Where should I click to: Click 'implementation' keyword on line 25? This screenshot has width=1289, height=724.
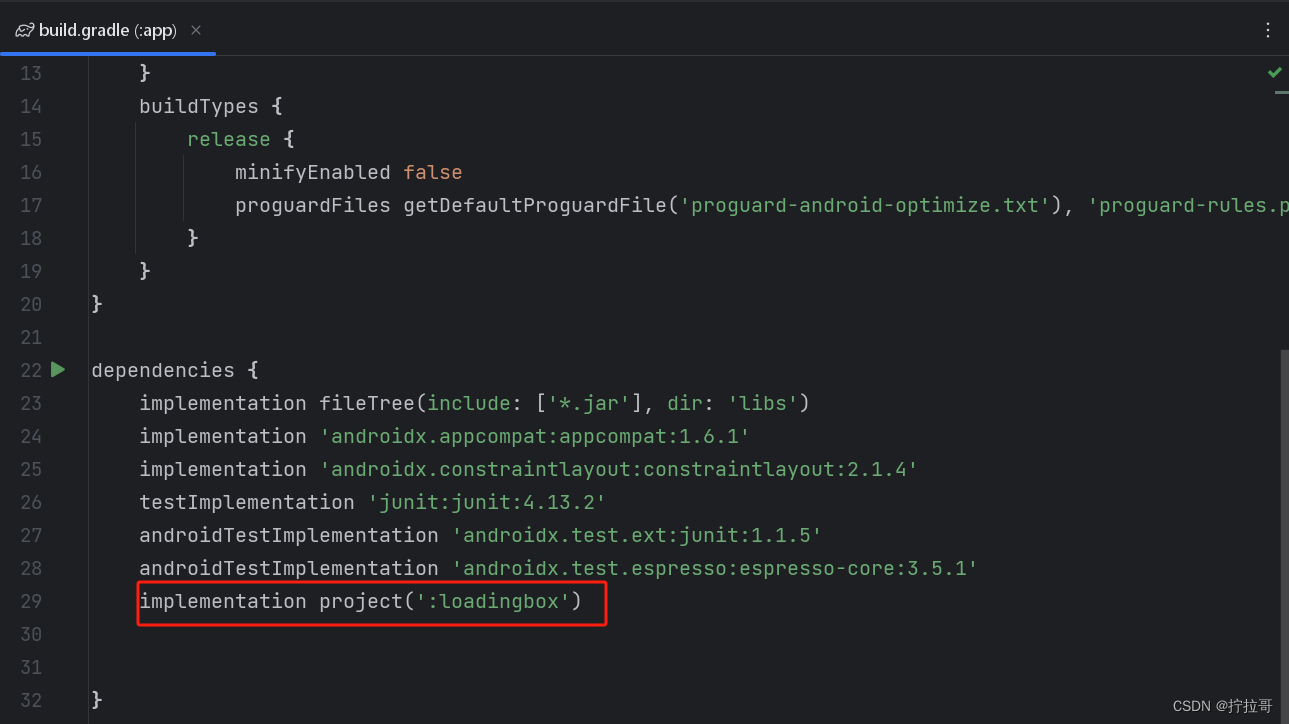click(x=223, y=469)
